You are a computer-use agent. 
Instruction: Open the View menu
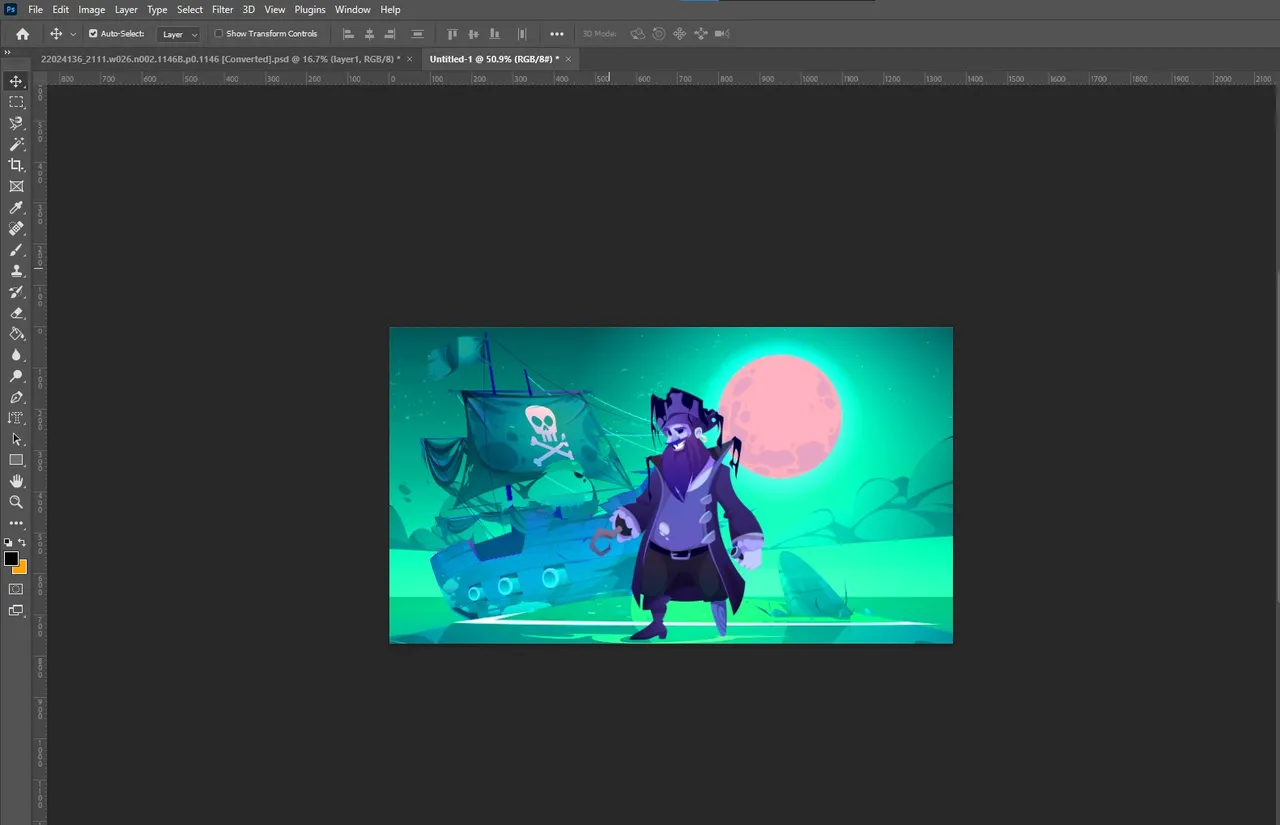point(275,9)
